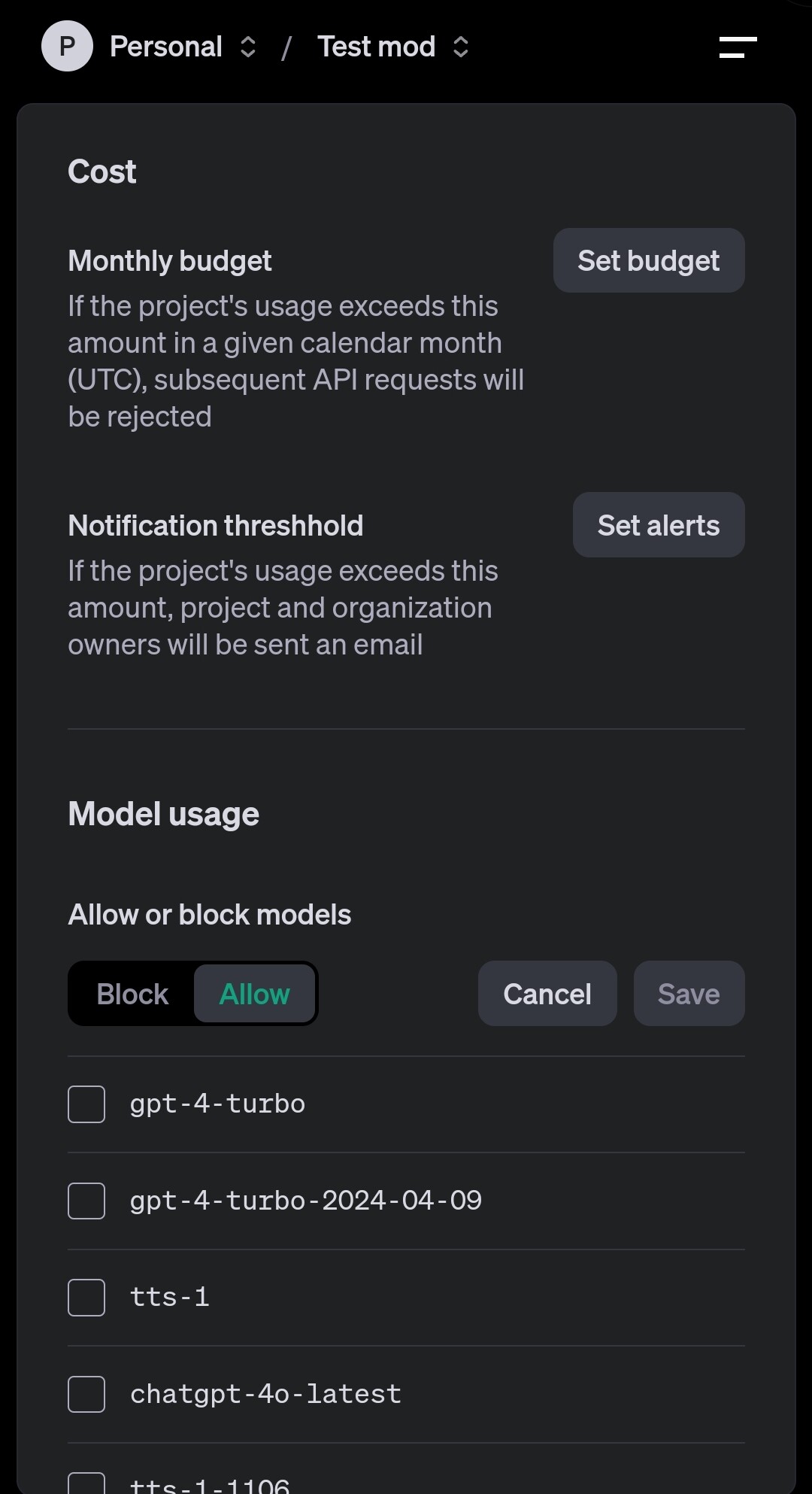Open the hamburger navigation menu

coord(738,47)
